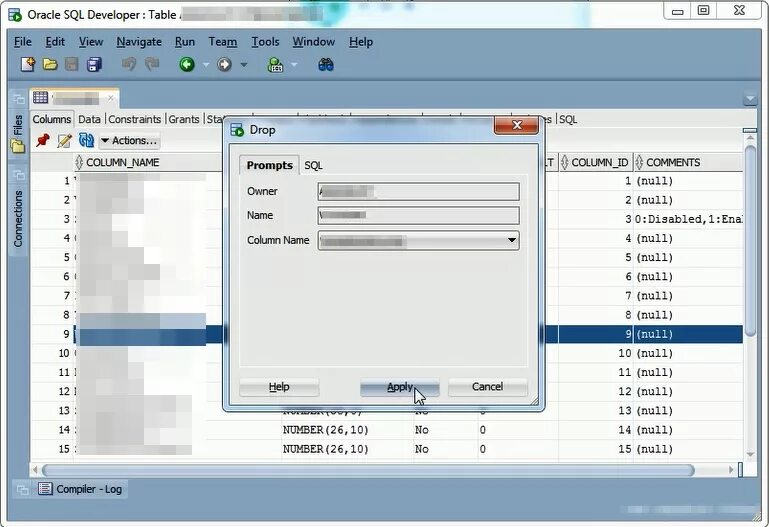This screenshot has width=769, height=527.
Task: Expand the forward navigation history arrow
Action: (244, 65)
